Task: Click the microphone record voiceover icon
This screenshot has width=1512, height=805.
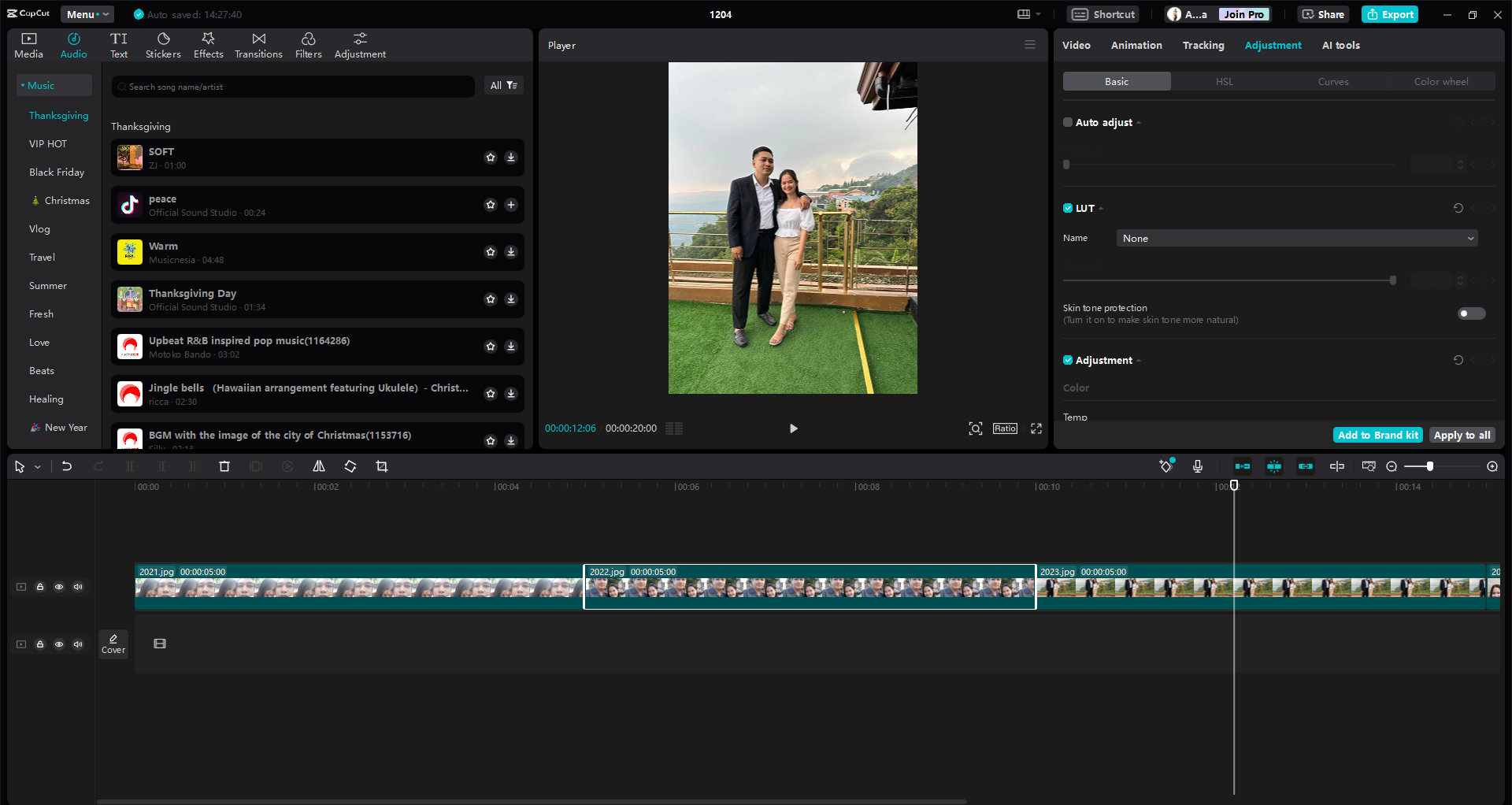Action: click(1198, 466)
